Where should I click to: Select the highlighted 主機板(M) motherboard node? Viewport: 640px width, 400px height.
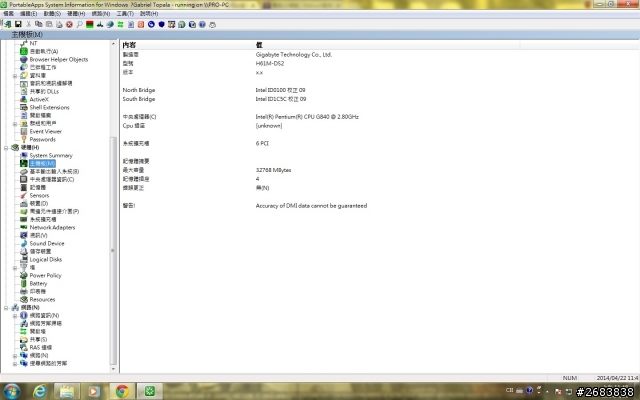pyautogui.click(x=42, y=164)
